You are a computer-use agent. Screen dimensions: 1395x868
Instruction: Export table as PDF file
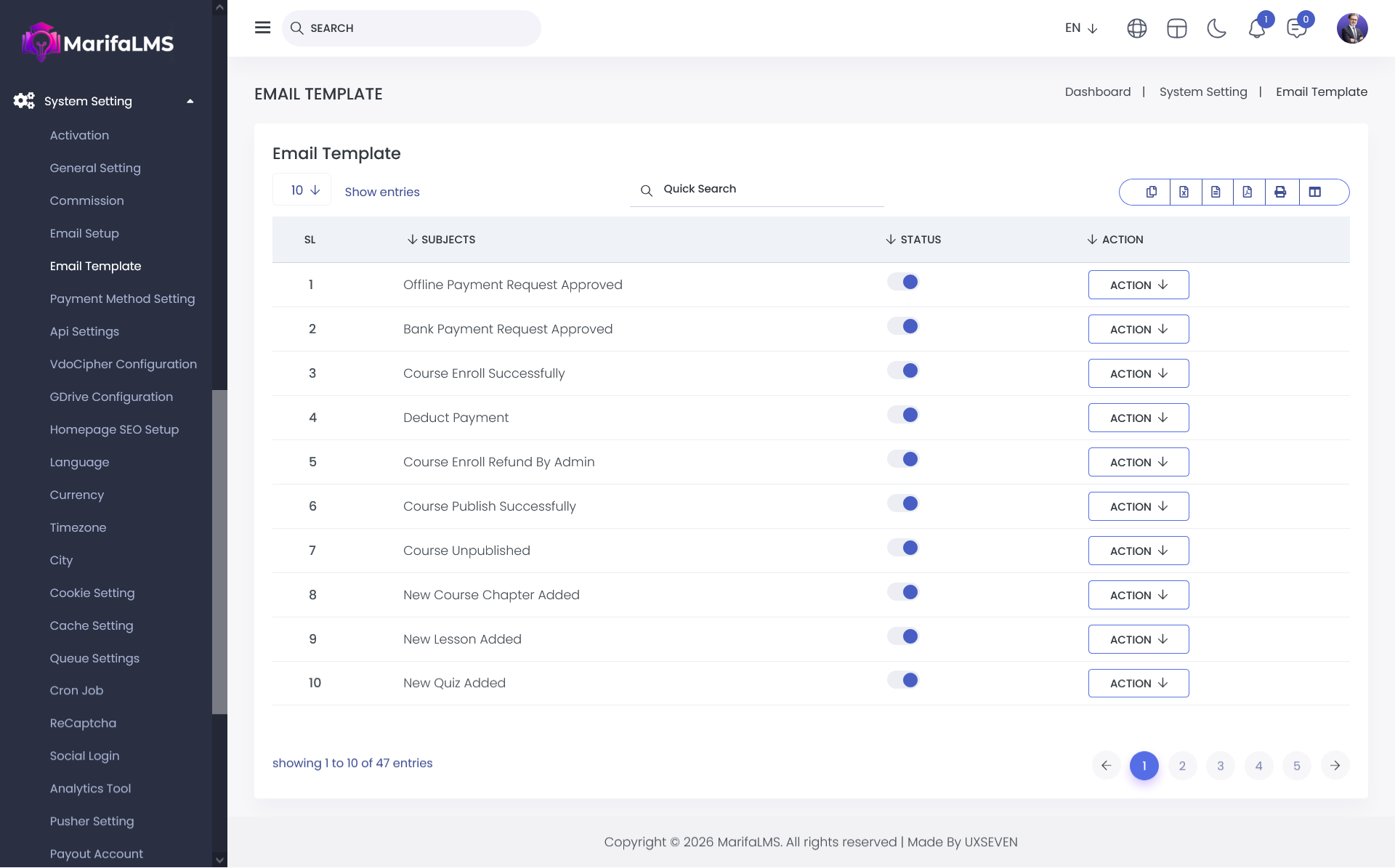click(1248, 192)
